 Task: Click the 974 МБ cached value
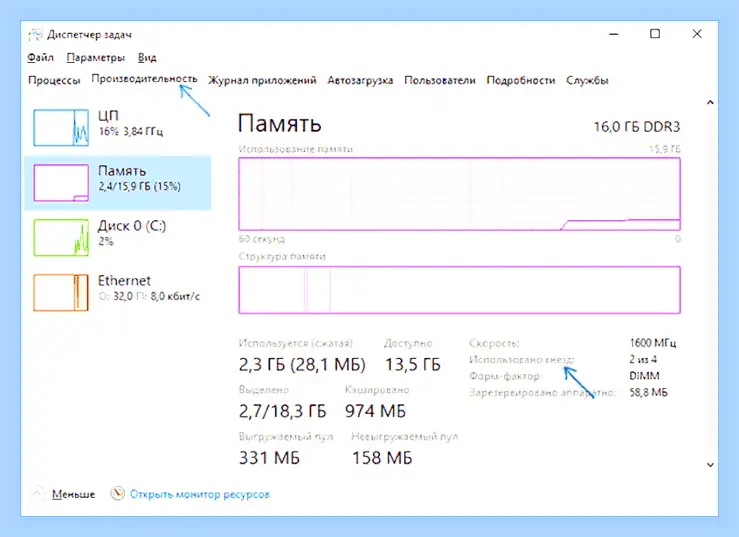point(375,411)
